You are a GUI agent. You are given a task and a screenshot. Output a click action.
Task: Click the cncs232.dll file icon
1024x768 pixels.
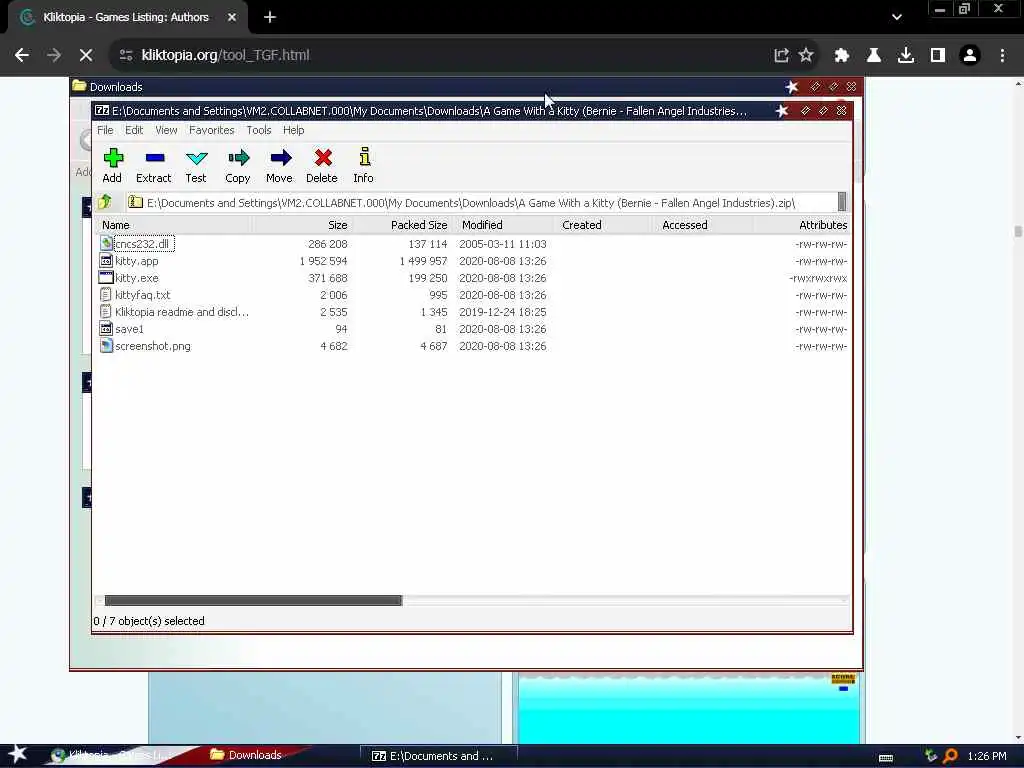pyautogui.click(x=106, y=244)
